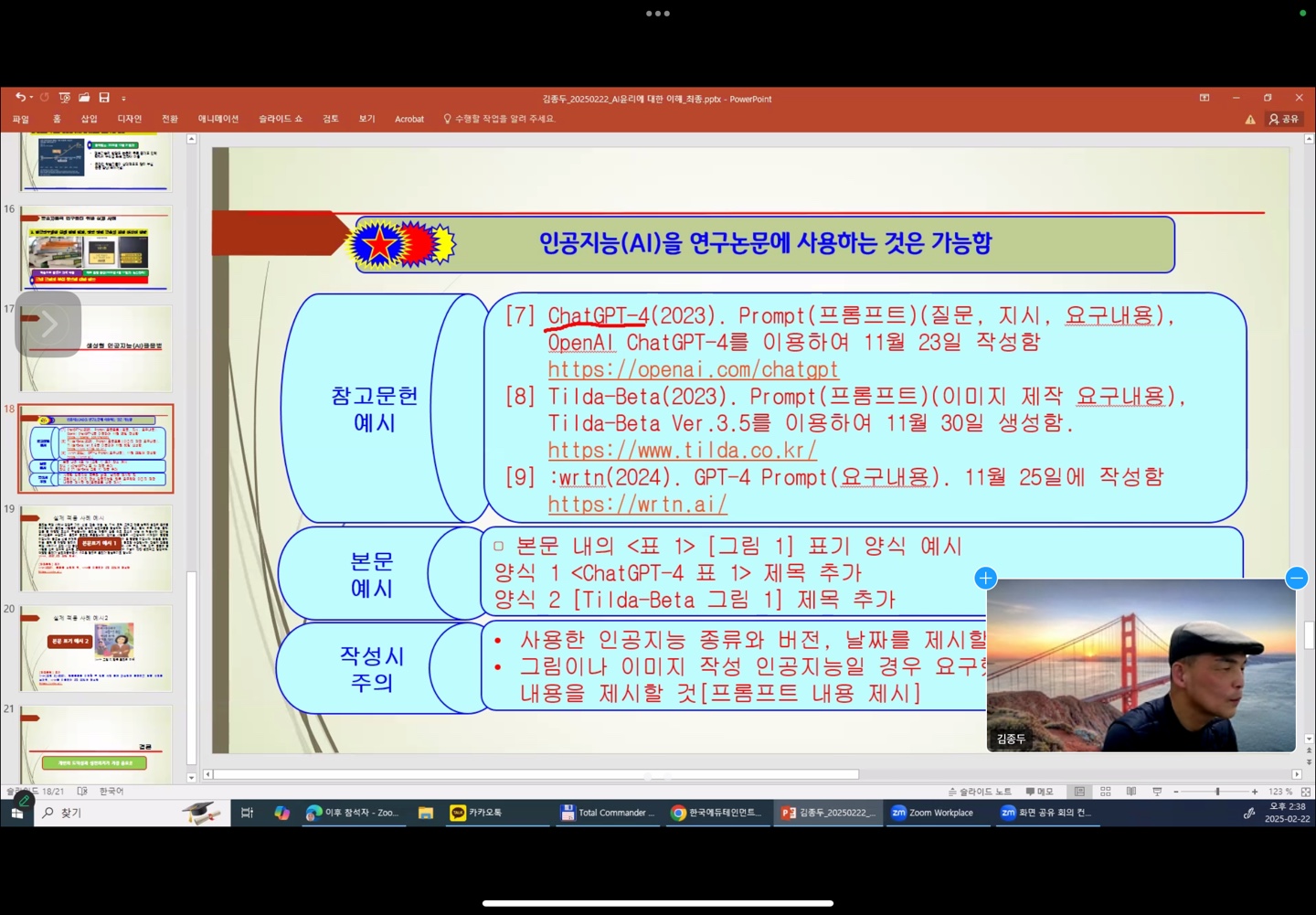This screenshot has height=915, width=1316.
Task: Open the https://wrtn.ai/ link
Action: (x=637, y=504)
